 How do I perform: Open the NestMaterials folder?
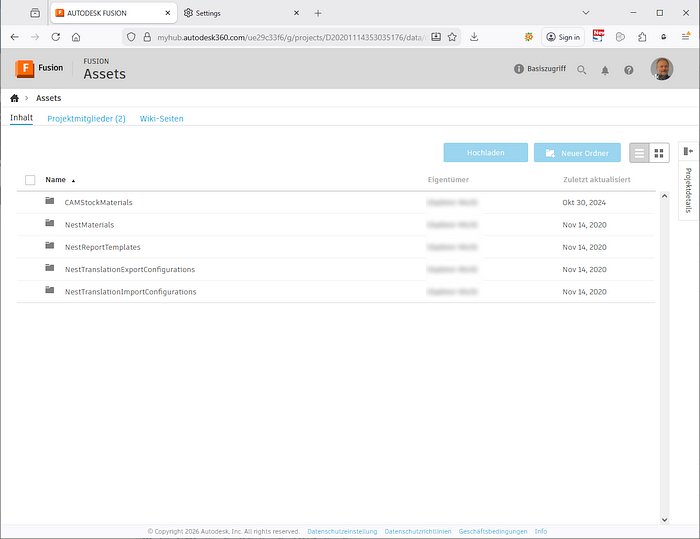pyautogui.click(x=89, y=225)
